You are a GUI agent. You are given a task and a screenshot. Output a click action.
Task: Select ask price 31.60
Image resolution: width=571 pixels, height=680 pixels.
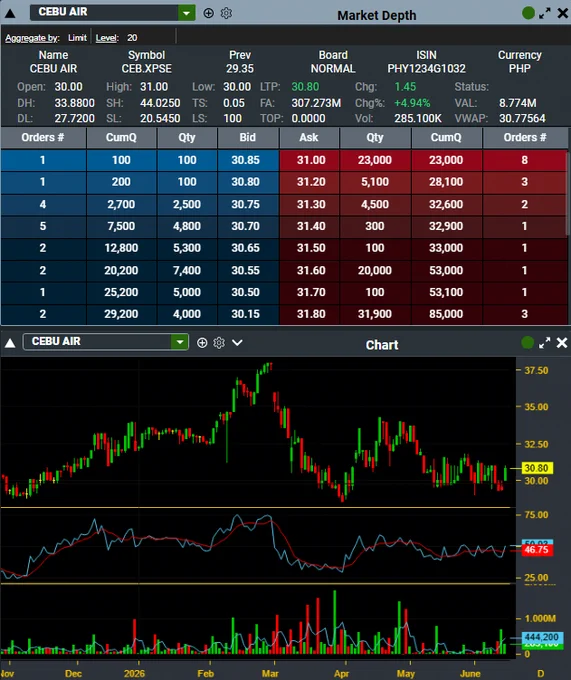pyautogui.click(x=311, y=271)
